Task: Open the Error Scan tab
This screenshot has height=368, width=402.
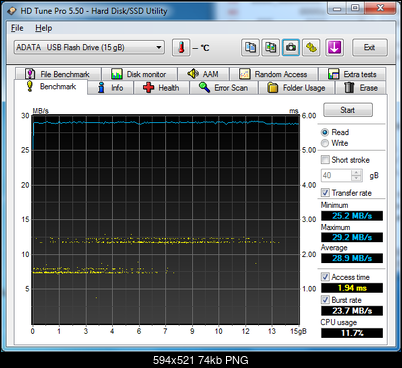Action: [224, 88]
